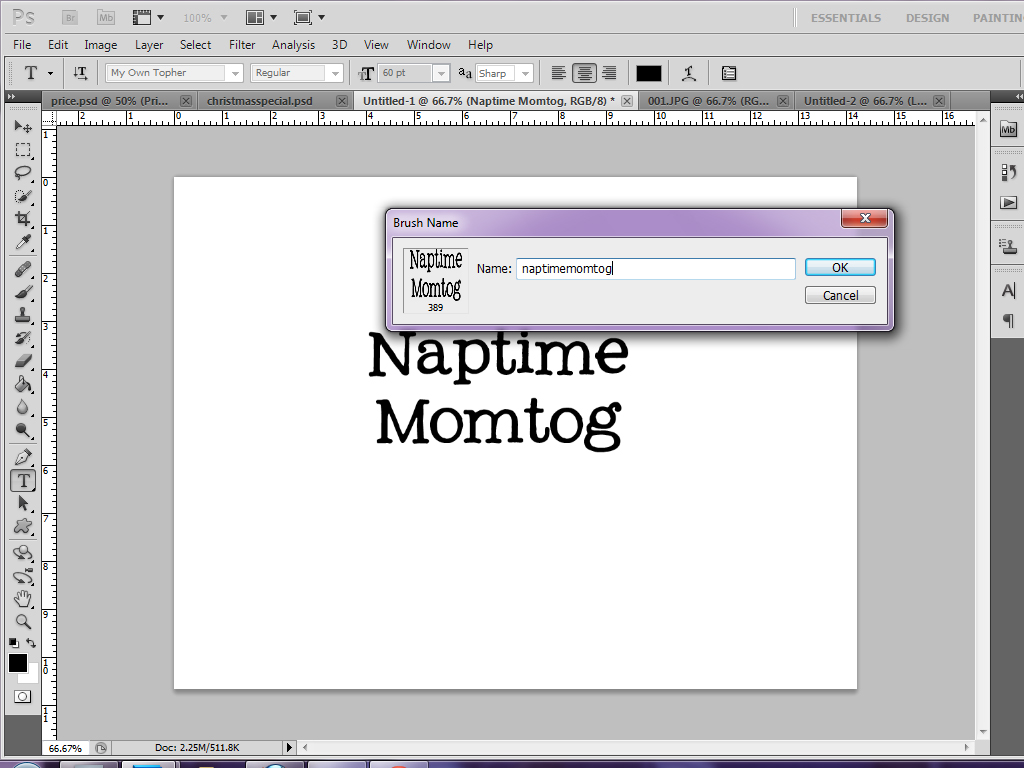Screen dimensions: 1024x768
Task: Launch Bridge from the application bar
Action: [x=70, y=18]
